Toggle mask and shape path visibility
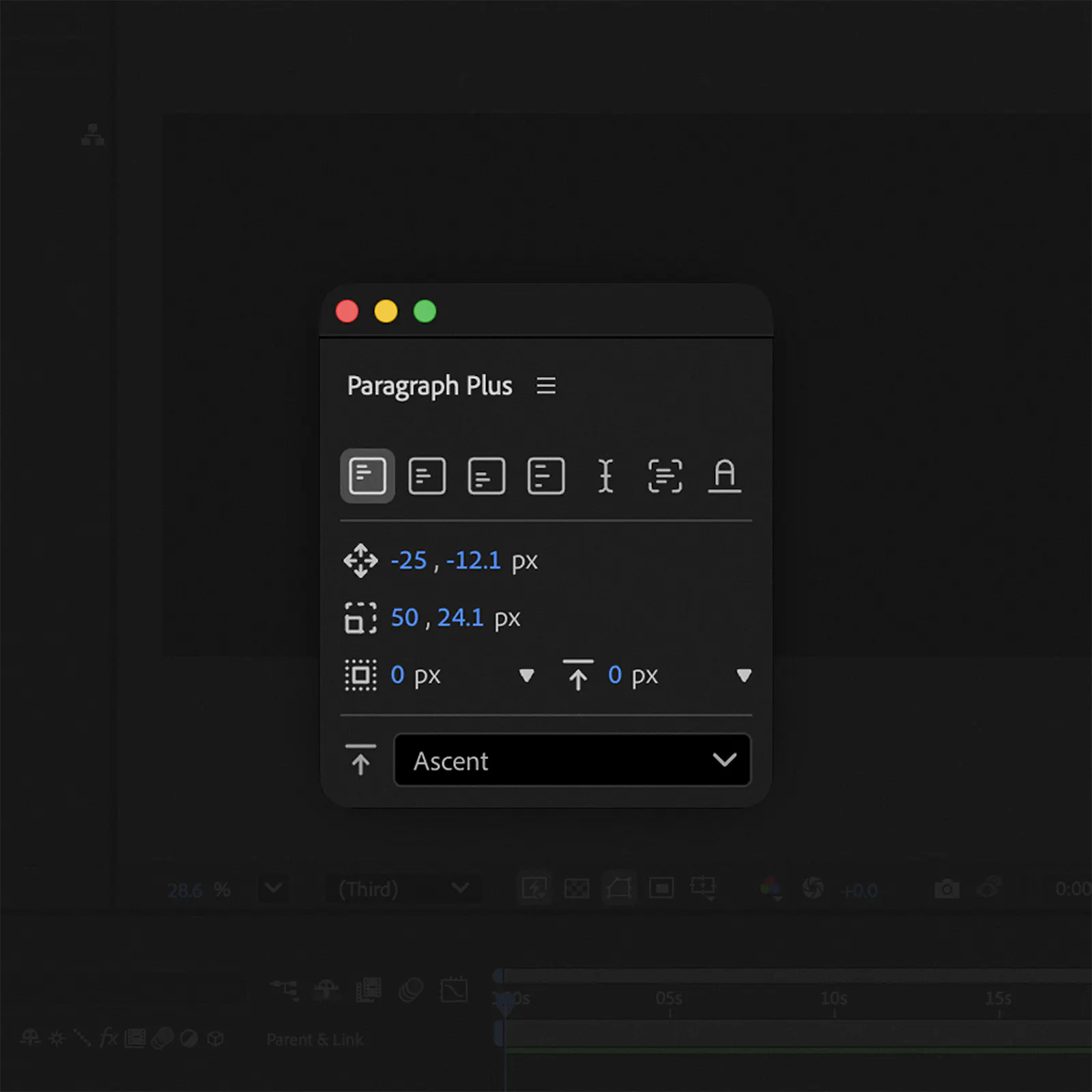The width and height of the screenshot is (1092, 1092). click(x=619, y=888)
